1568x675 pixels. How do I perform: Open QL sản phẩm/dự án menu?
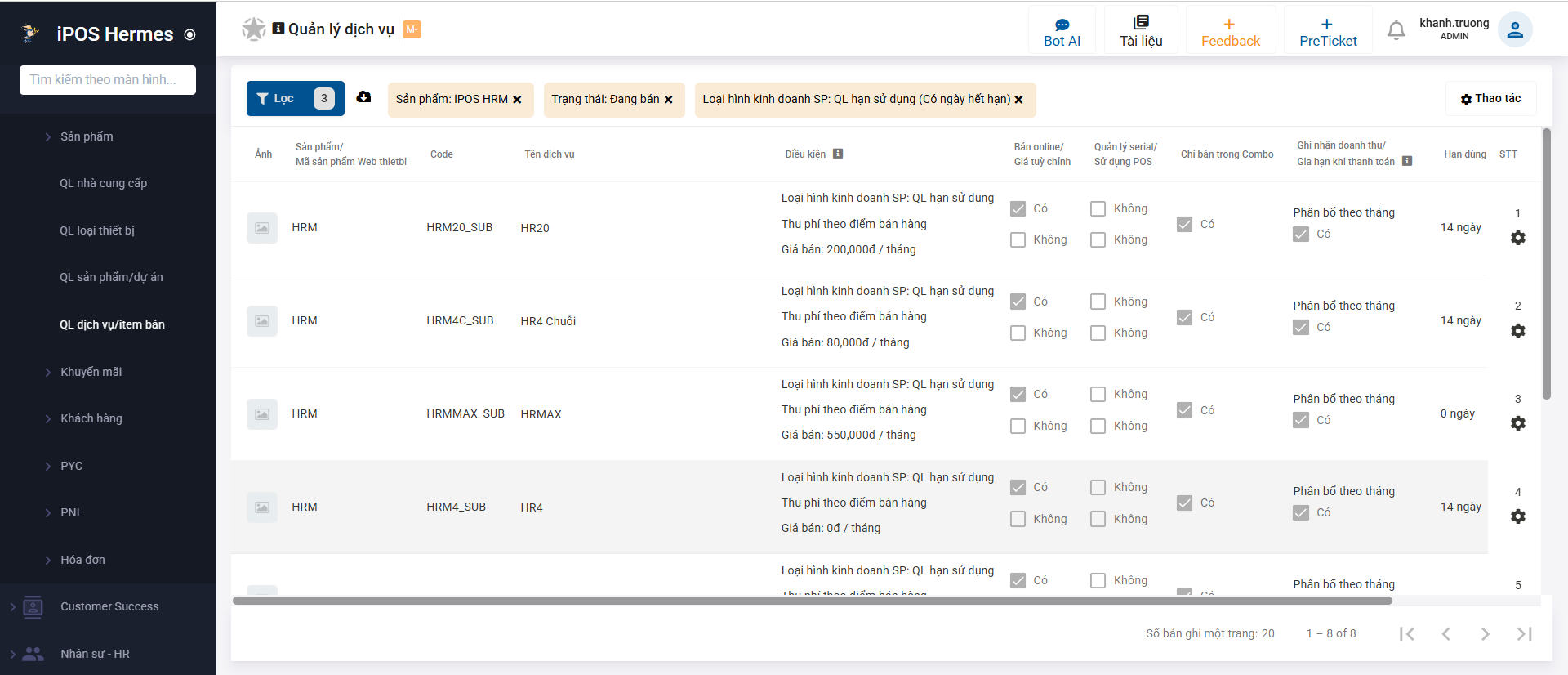tap(111, 277)
